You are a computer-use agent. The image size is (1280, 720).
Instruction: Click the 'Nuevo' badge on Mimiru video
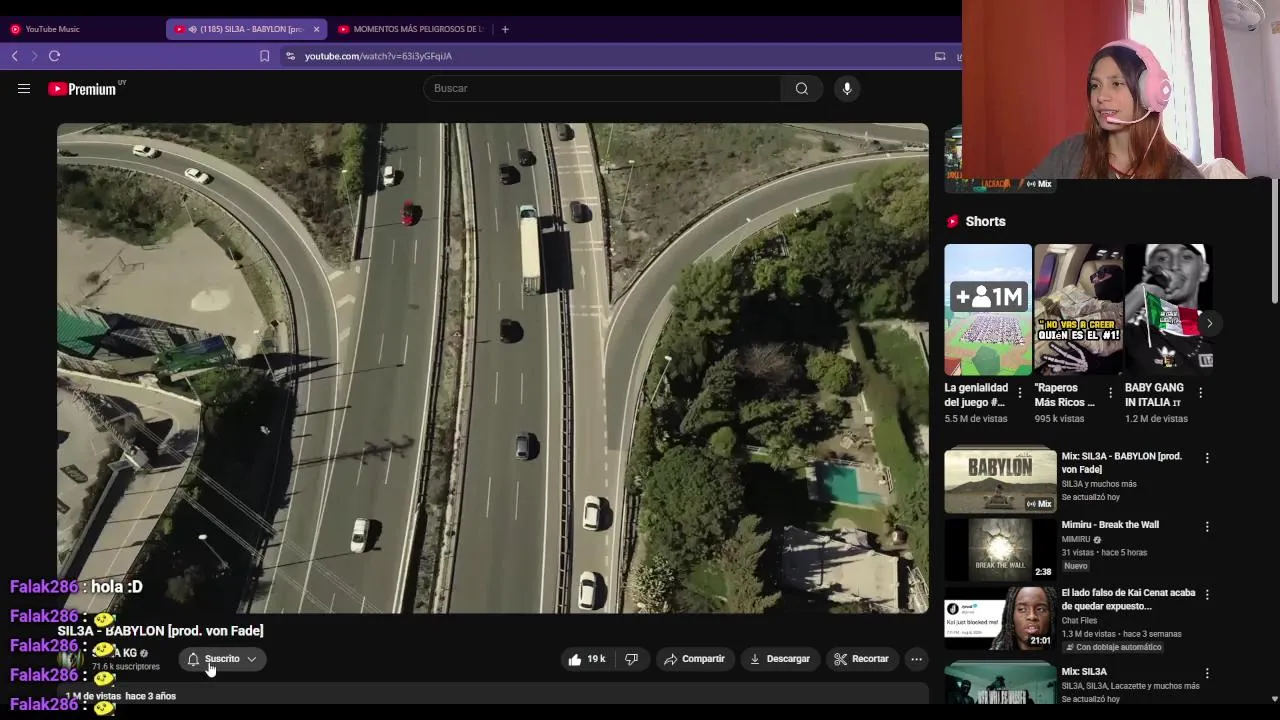pyautogui.click(x=1075, y=566)
